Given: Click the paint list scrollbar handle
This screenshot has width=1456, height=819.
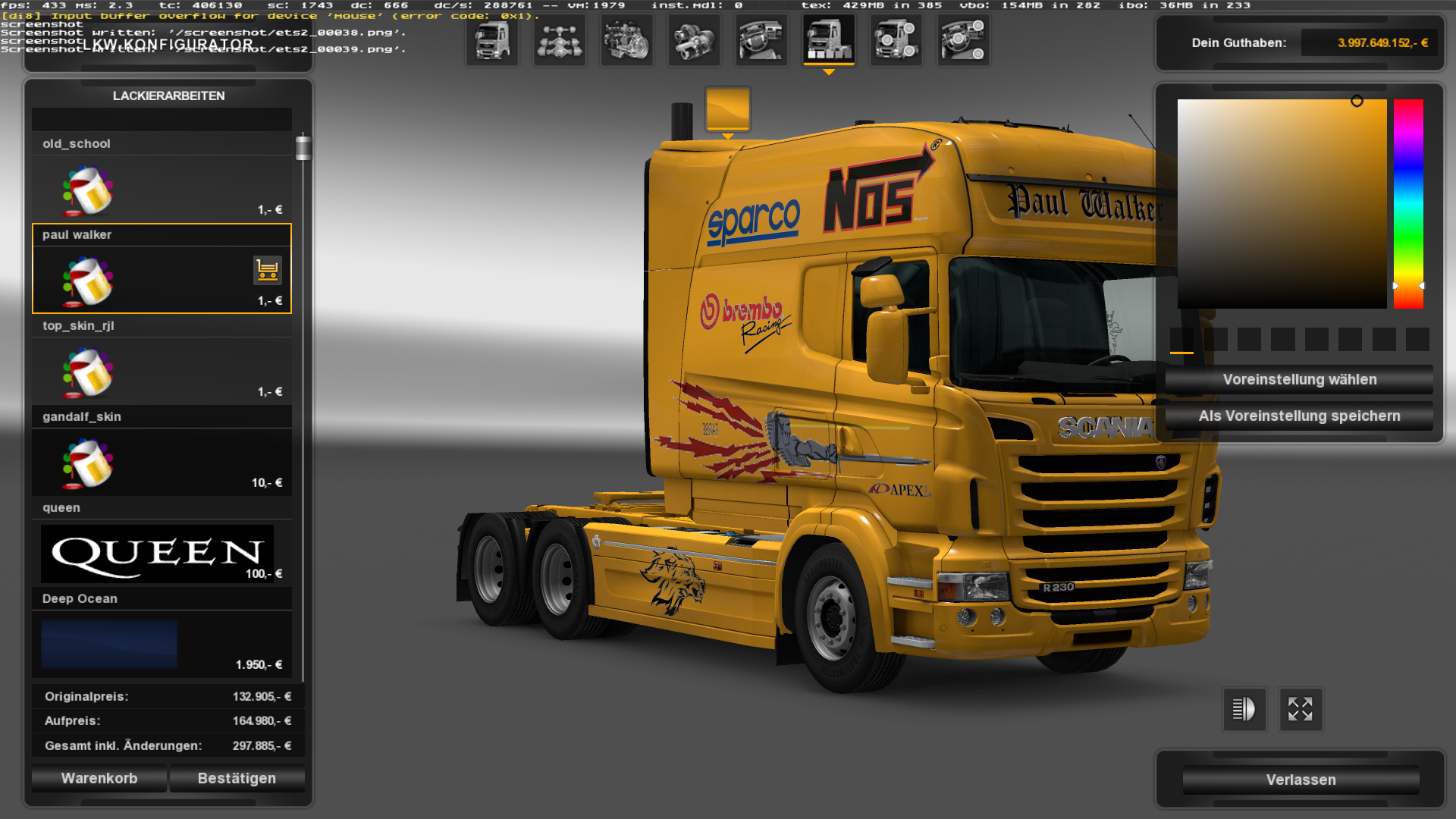Looking at the screenshot, I should tap(303, 147).
